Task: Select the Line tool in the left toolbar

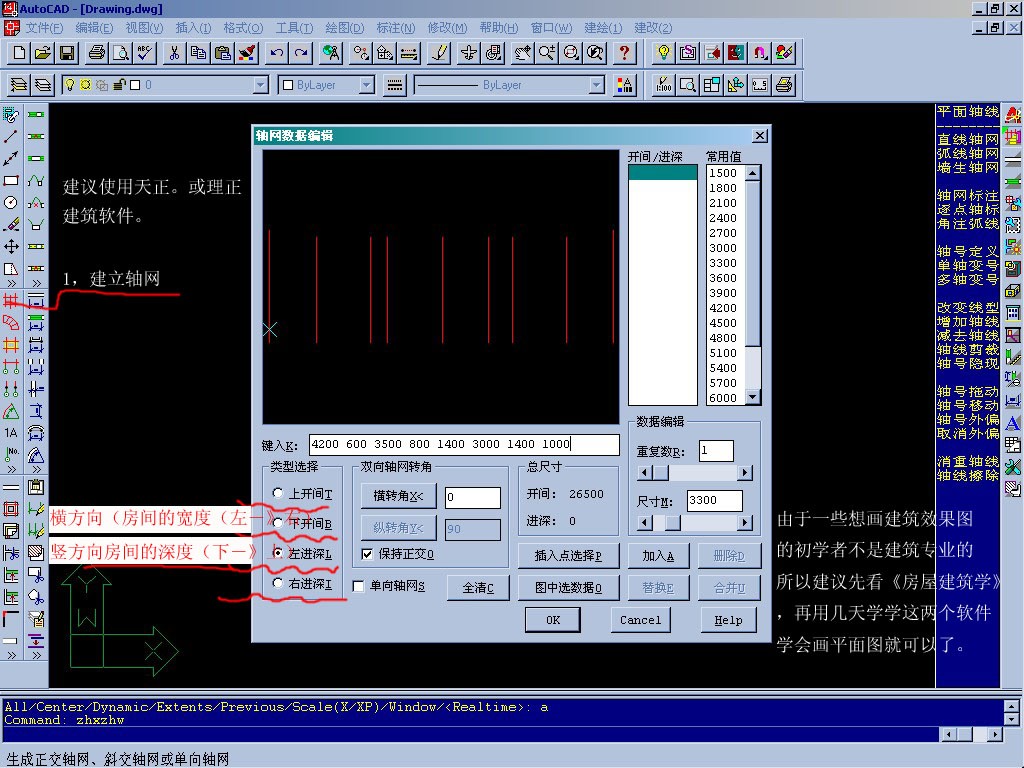Action: click(11, 136)
